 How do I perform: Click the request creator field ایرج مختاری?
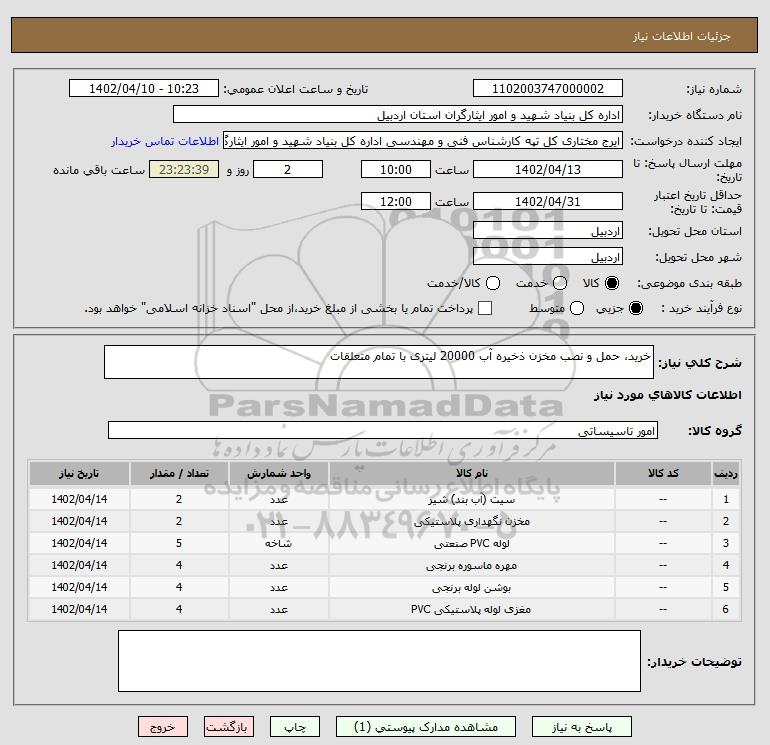tap(423, 141)
